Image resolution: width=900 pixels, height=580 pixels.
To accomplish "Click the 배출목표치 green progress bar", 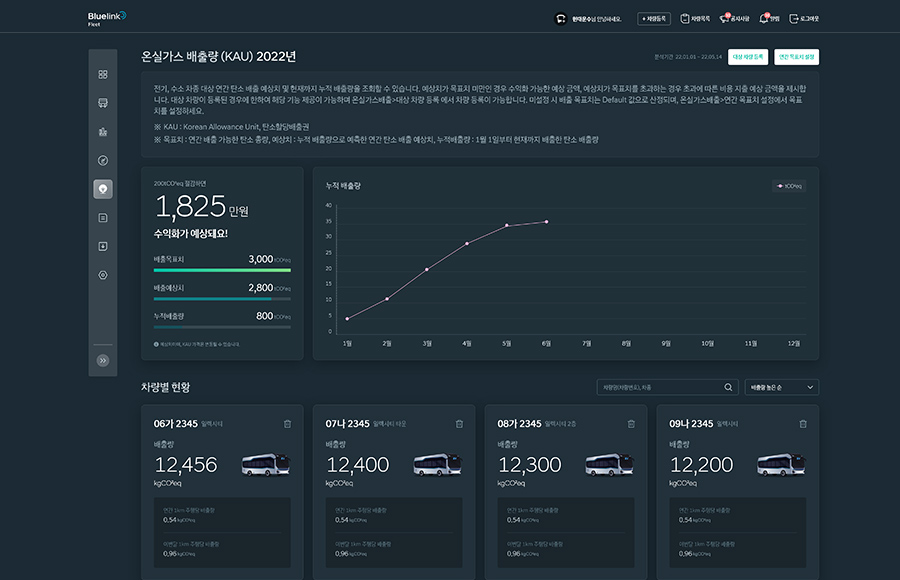I will pyautogui.click(x=222, y=270).
